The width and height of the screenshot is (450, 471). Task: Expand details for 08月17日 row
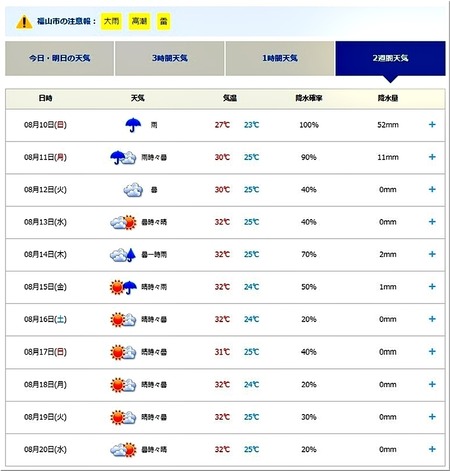pyautogui.click(x=432, y=352)
